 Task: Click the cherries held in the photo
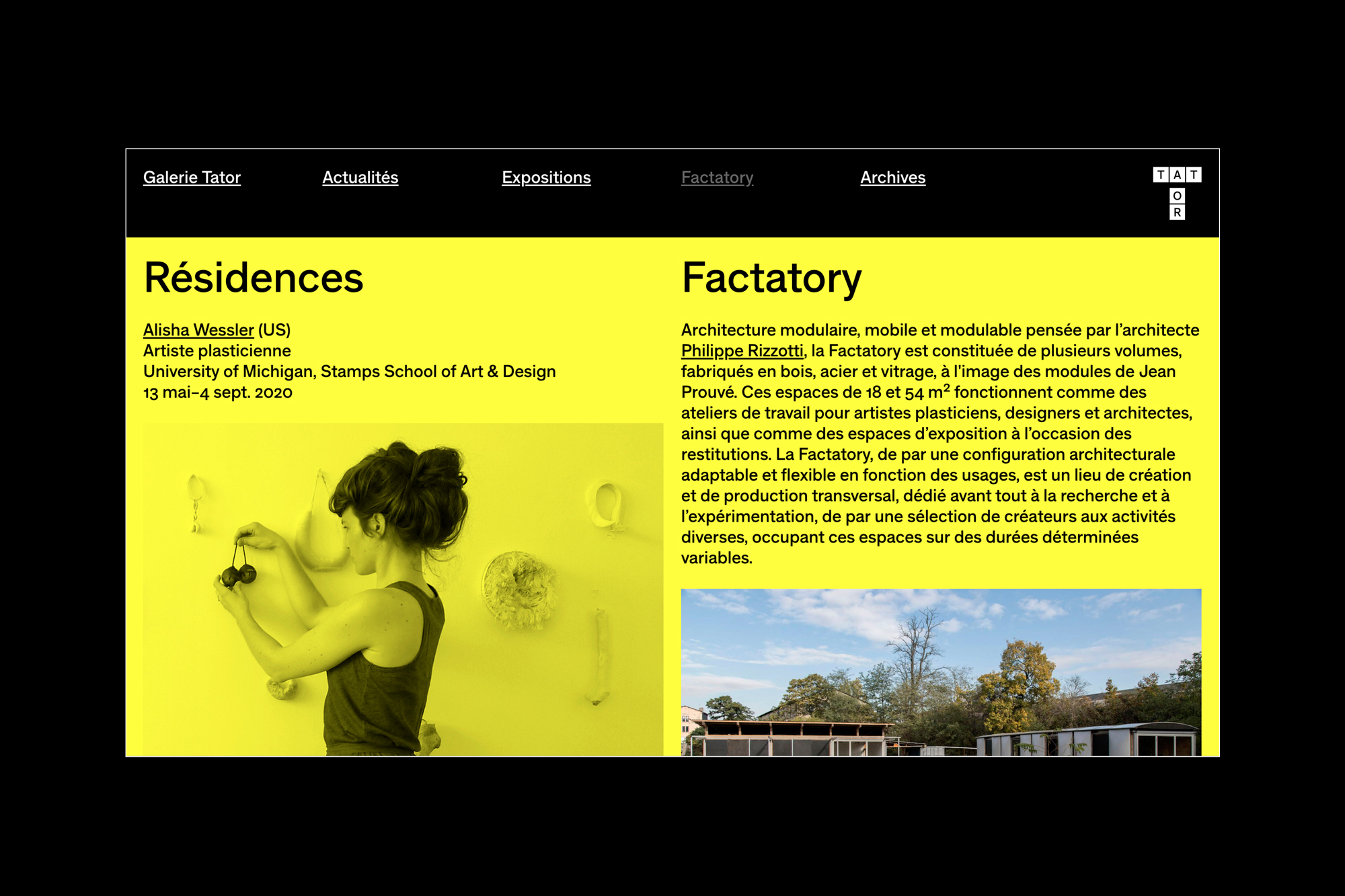239,575
